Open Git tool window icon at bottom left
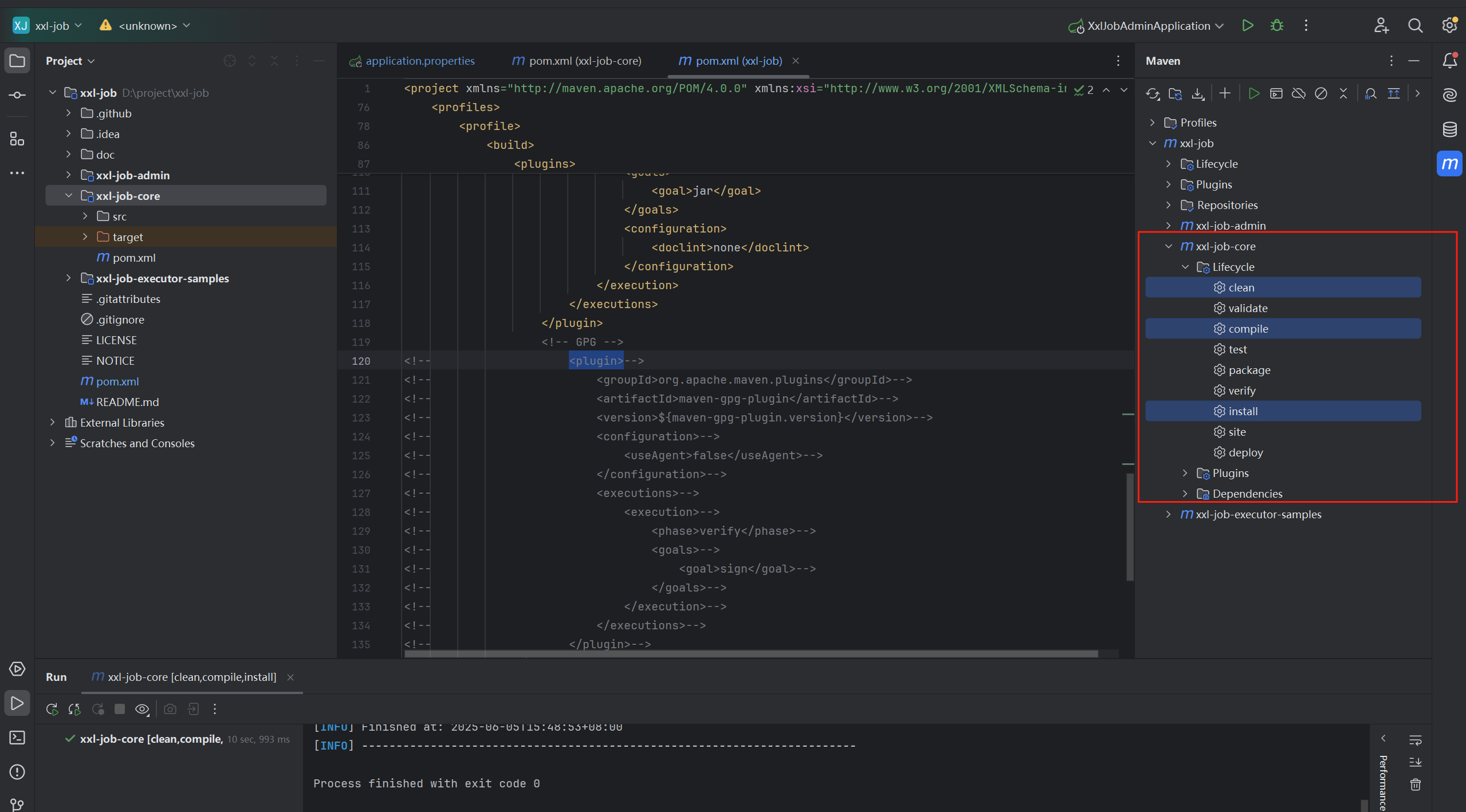1466x812 pixels. click(x=17, y=804)
